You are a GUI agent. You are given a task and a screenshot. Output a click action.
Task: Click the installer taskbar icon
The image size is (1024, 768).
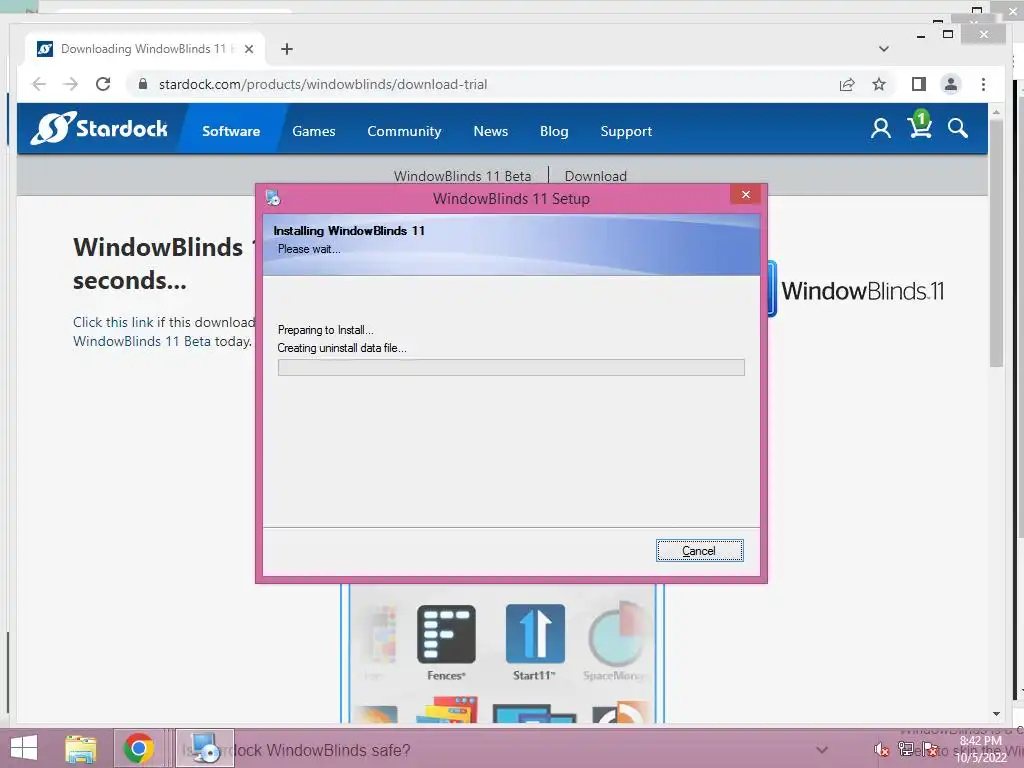coord(205,748)
